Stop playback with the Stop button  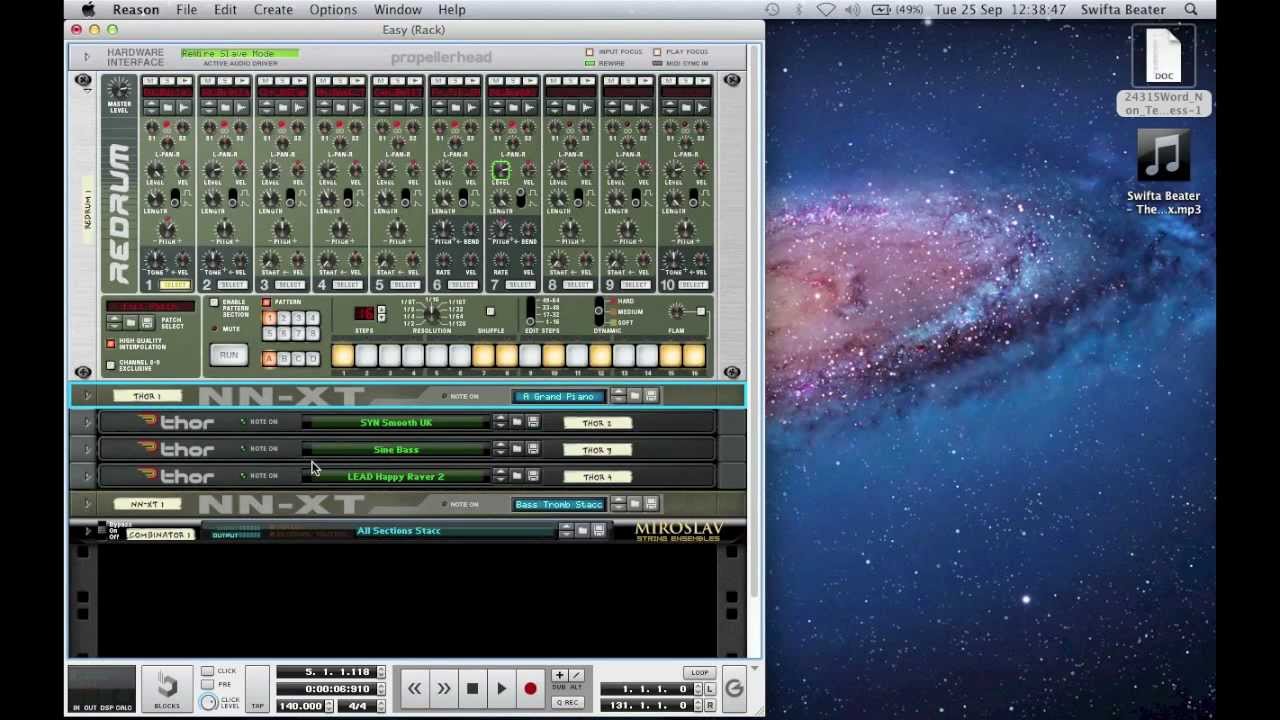coord(472,688)
